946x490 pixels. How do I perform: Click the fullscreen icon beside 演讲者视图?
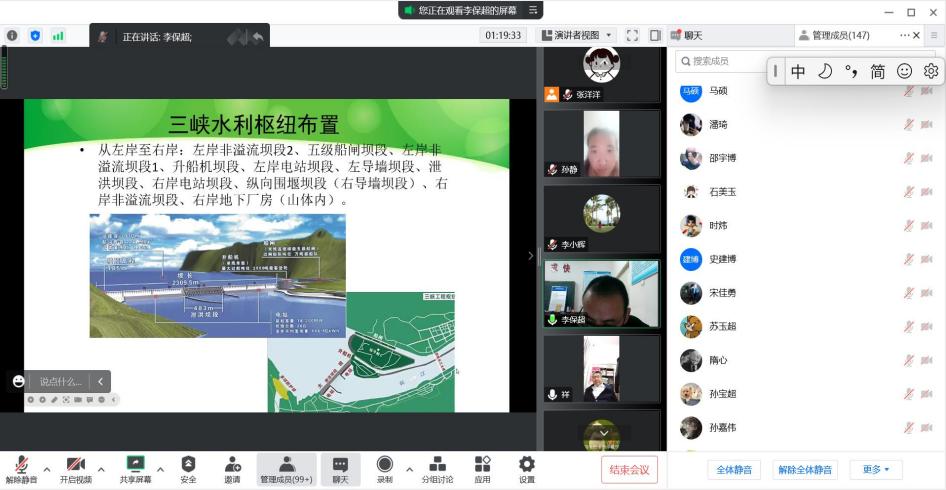tap(632, 35)
